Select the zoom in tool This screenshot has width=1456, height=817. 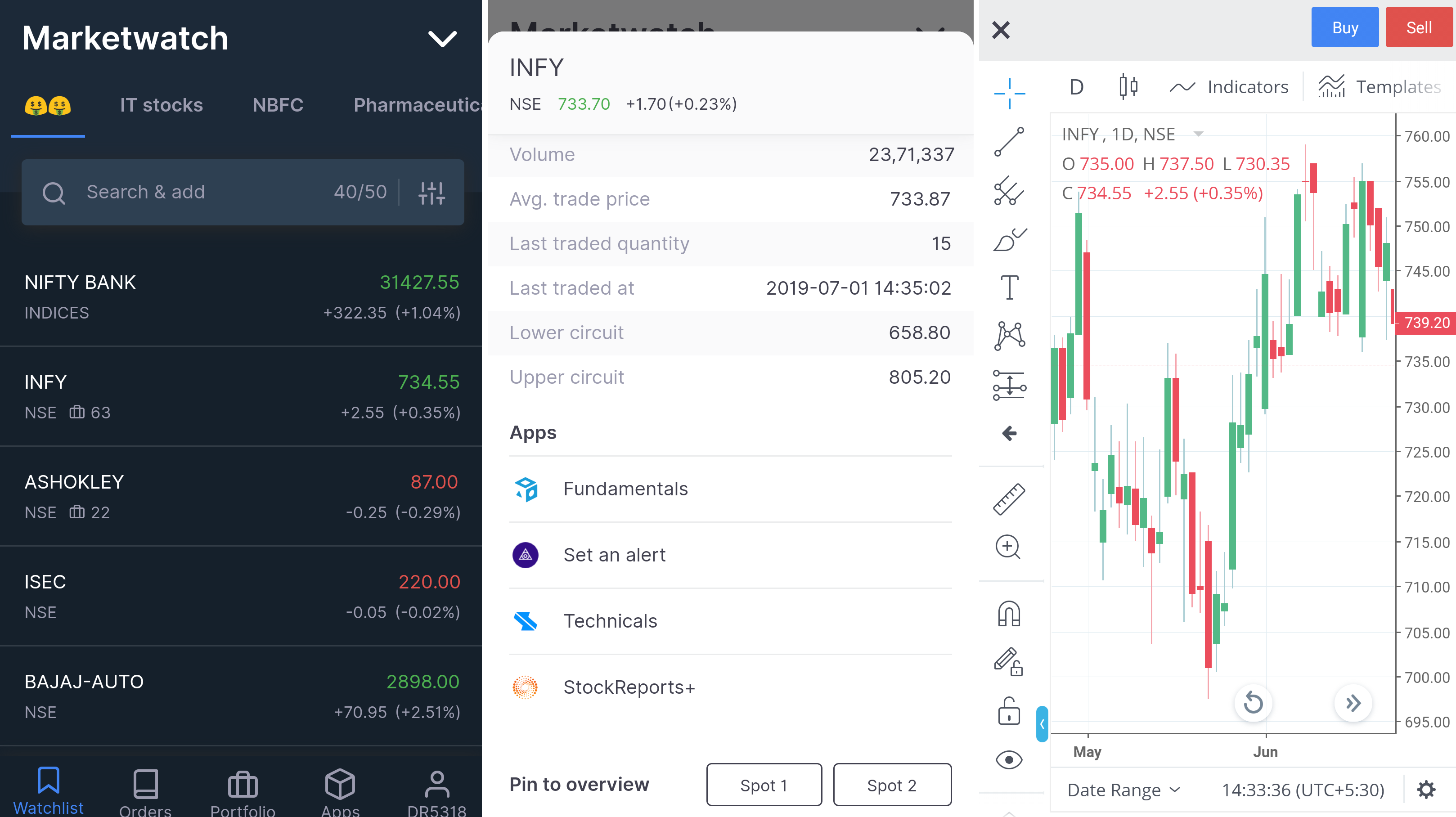pos(1008,548)
